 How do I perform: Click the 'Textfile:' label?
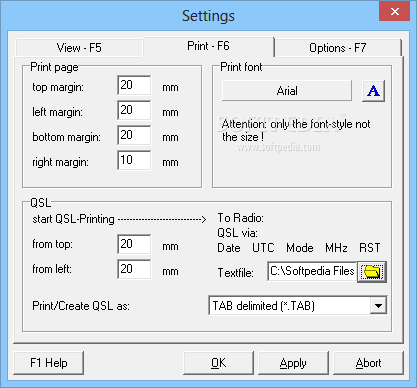235,273
